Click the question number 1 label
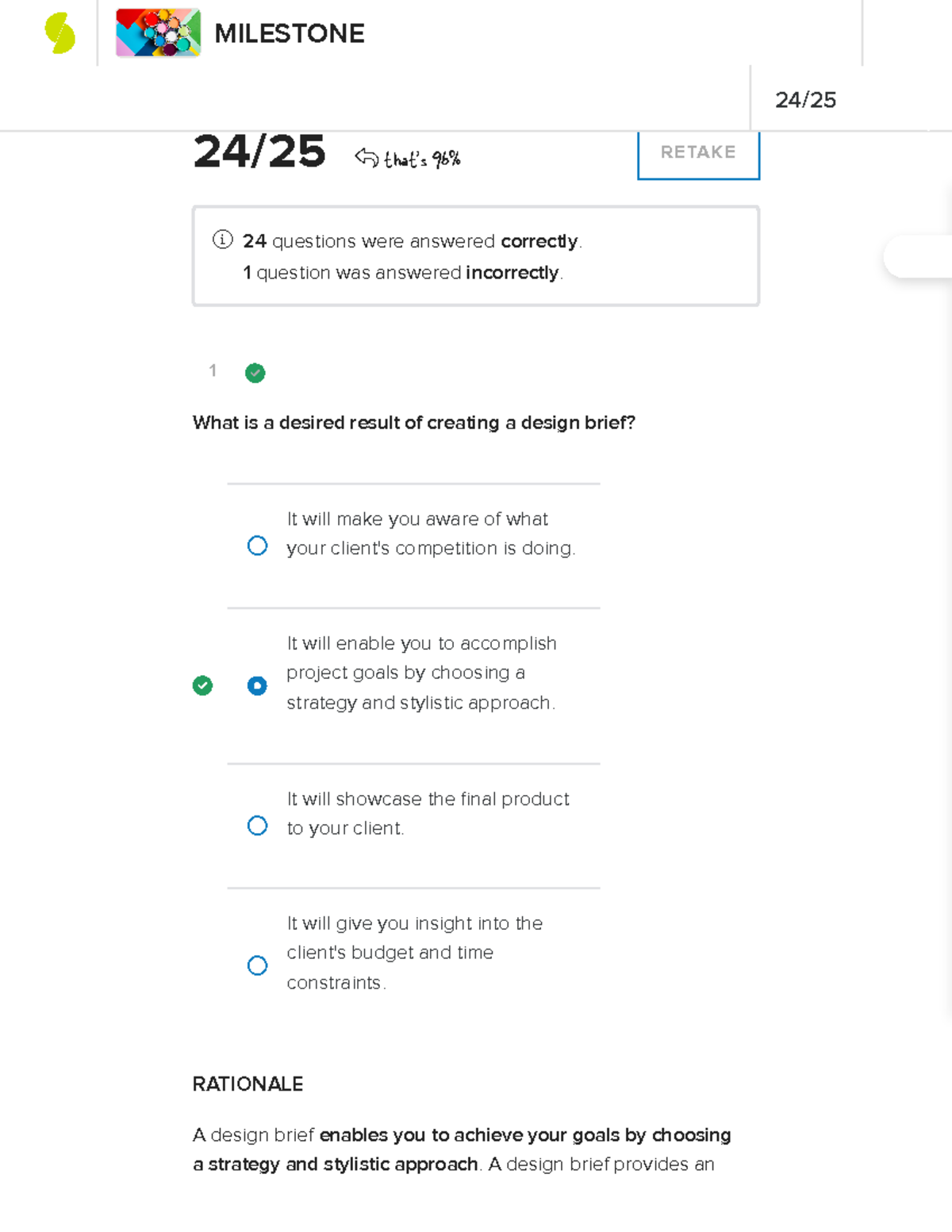 [x=213, y=370]
